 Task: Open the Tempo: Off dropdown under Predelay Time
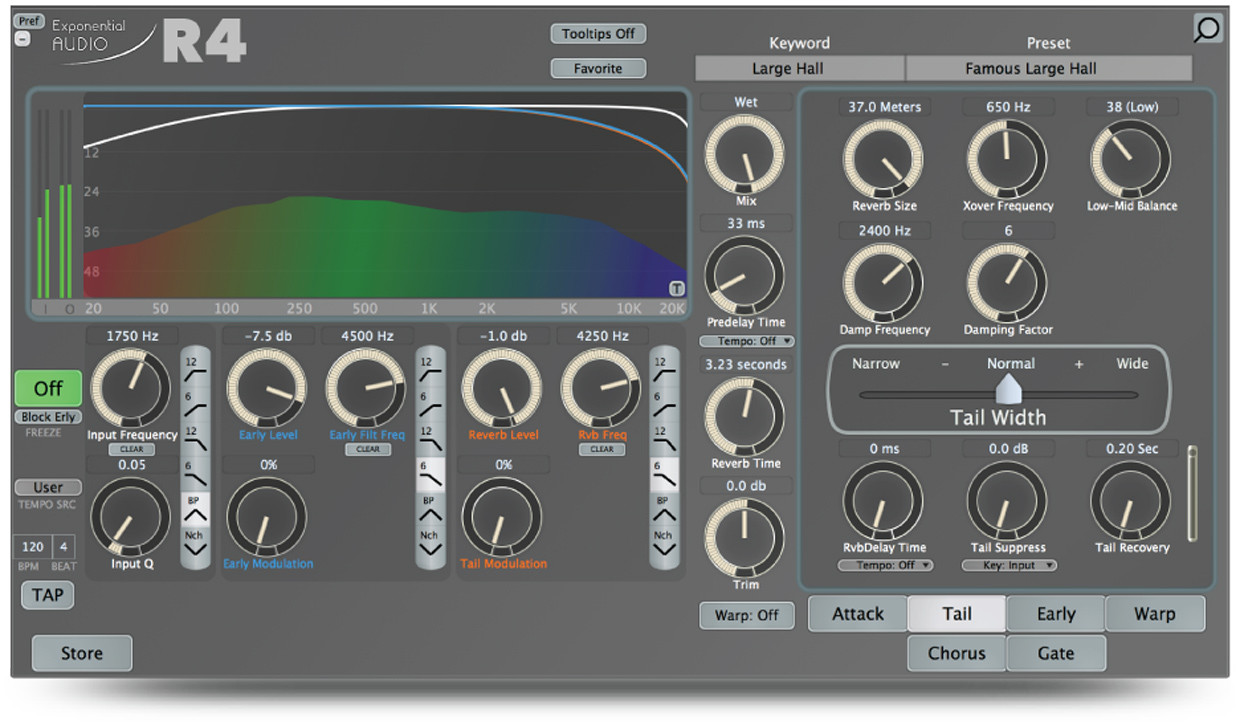coord(746,342)
